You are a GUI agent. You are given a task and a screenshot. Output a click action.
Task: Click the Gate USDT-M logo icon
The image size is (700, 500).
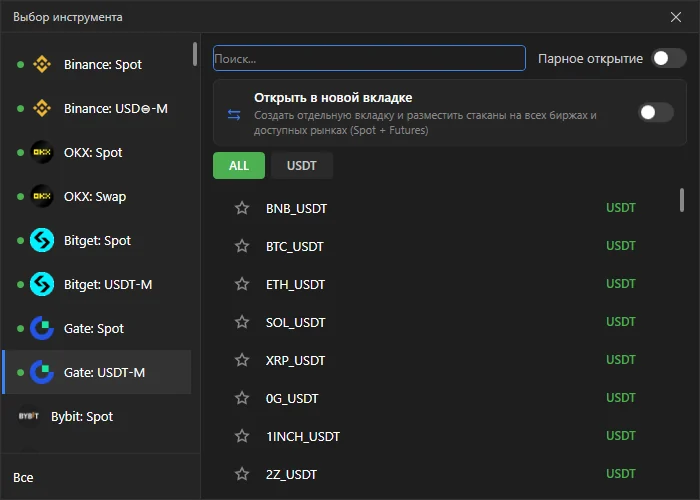[42, 372]
